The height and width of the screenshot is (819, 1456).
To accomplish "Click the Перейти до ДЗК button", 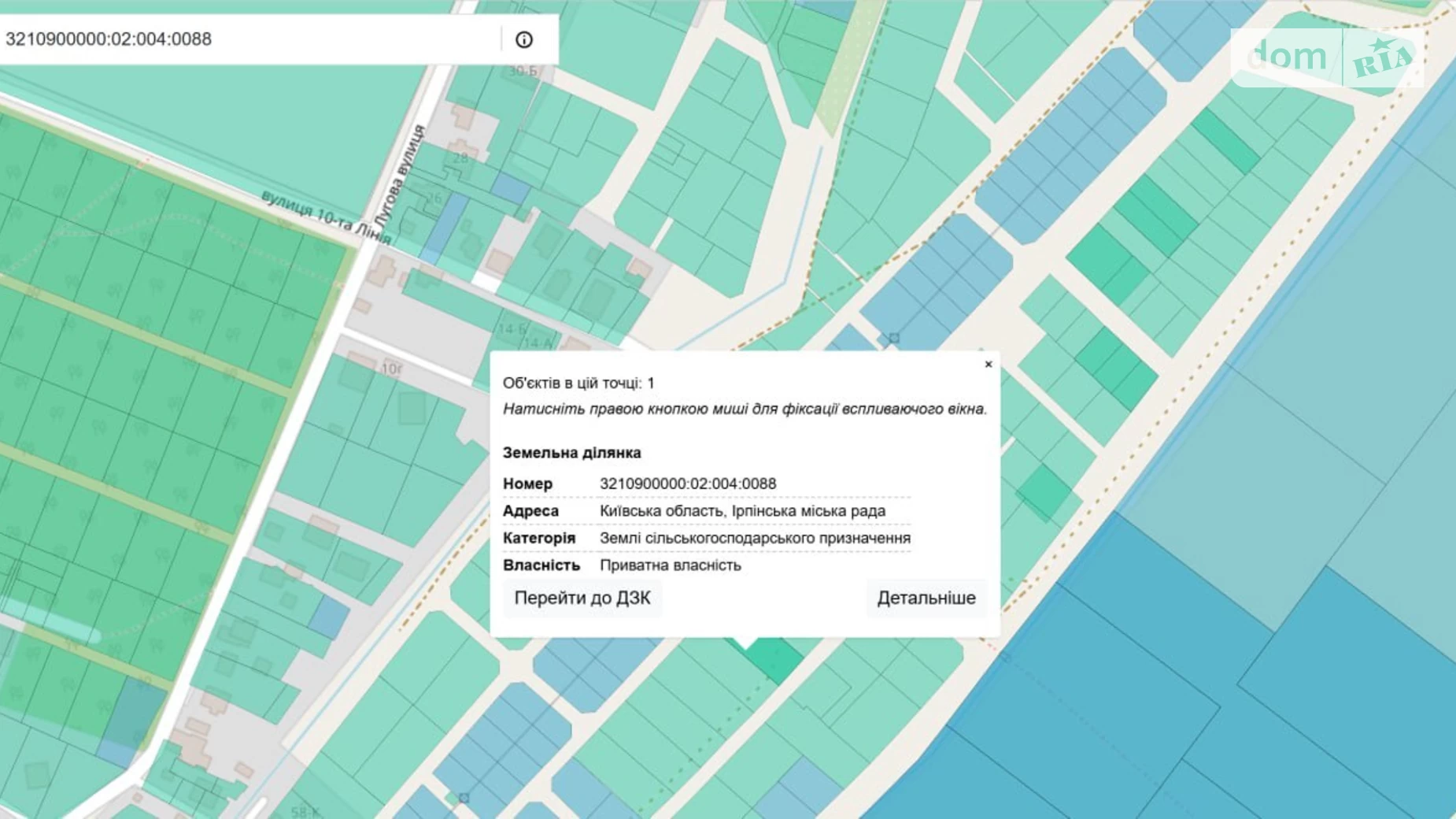I will click(582, 598).
